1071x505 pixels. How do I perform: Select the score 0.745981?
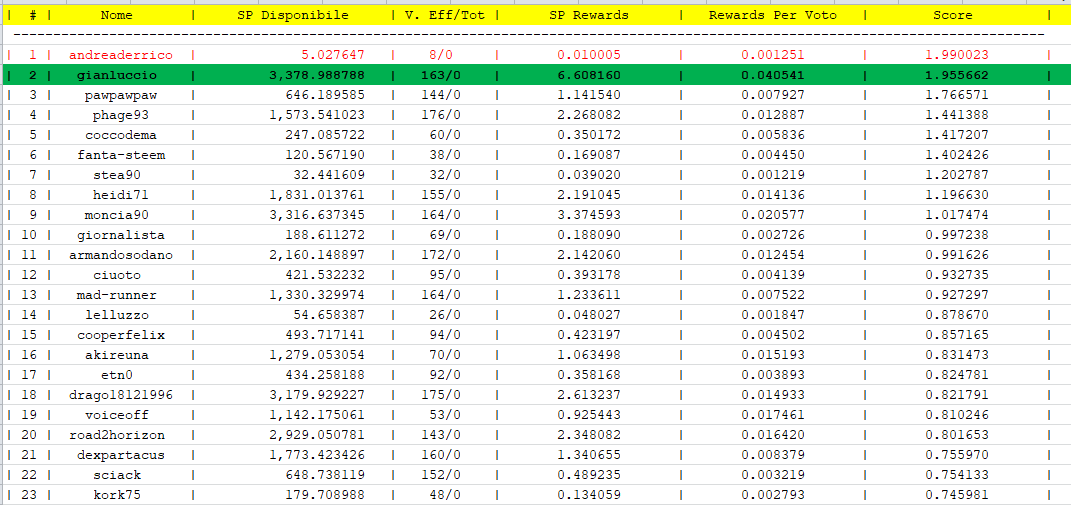tap(956, 495)
